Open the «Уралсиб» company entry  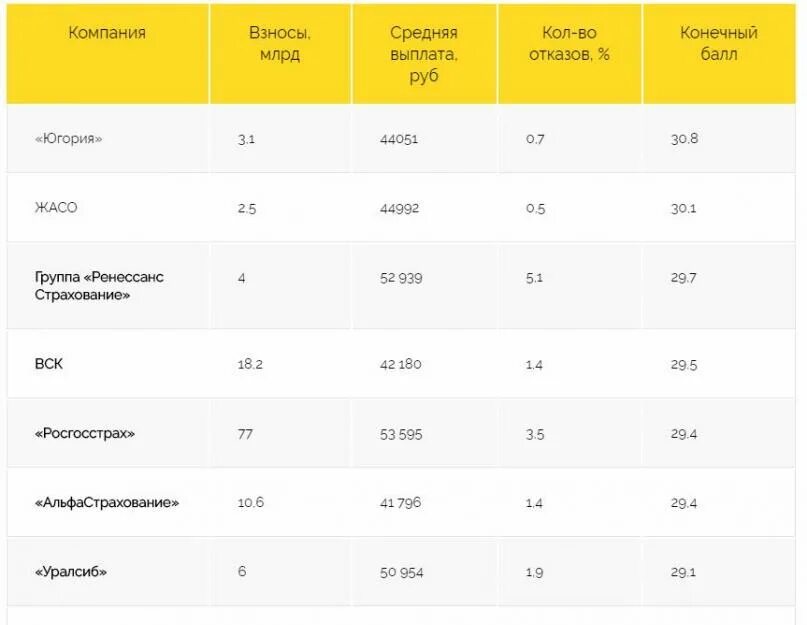(71, 572)
